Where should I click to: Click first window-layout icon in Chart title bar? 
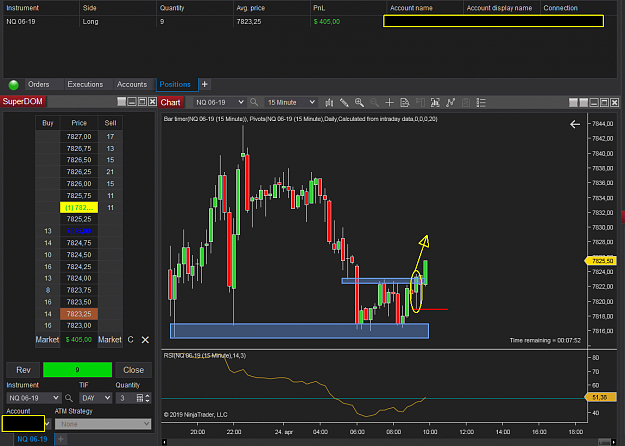[x=573, y=102]
